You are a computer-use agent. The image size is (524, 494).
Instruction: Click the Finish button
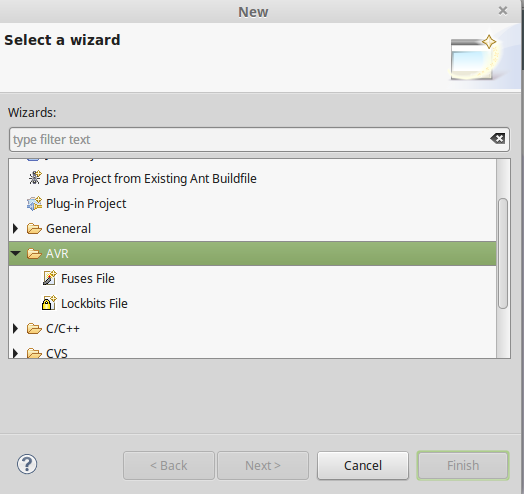tap(463, 466)
